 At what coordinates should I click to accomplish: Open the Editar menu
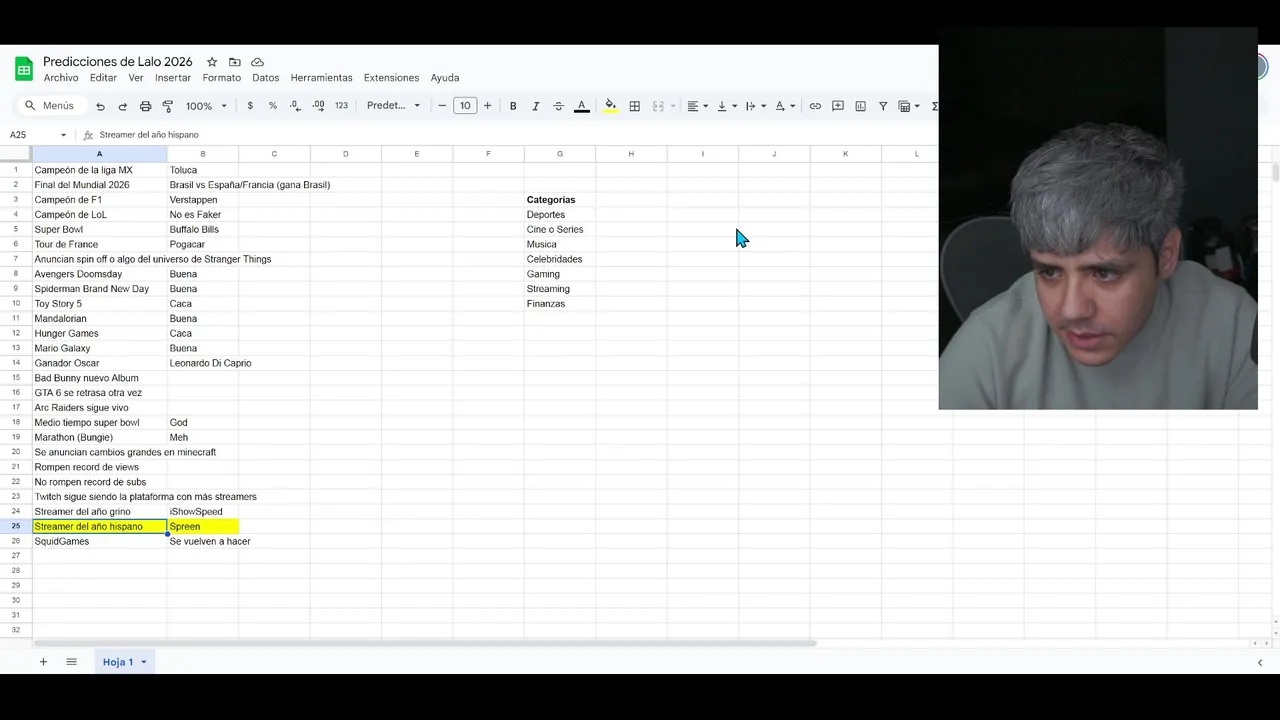[x=103, y=78]
